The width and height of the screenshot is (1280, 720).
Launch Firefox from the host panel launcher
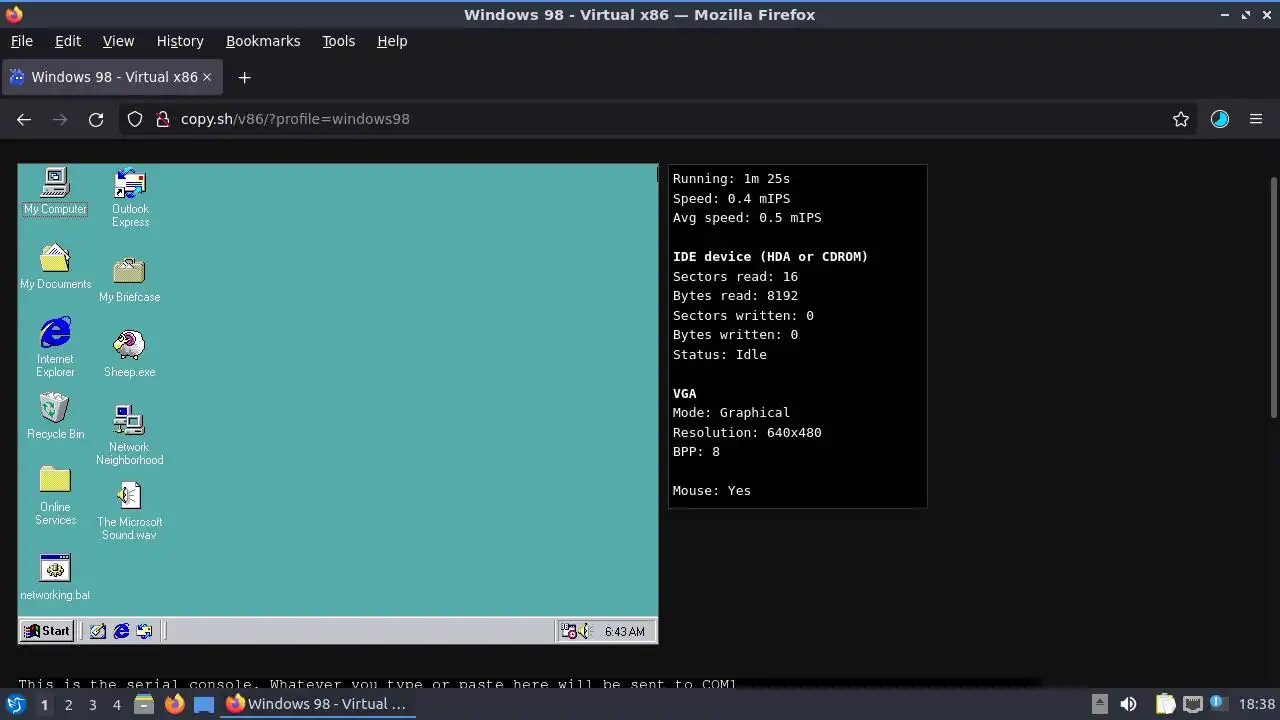(174, 704)
